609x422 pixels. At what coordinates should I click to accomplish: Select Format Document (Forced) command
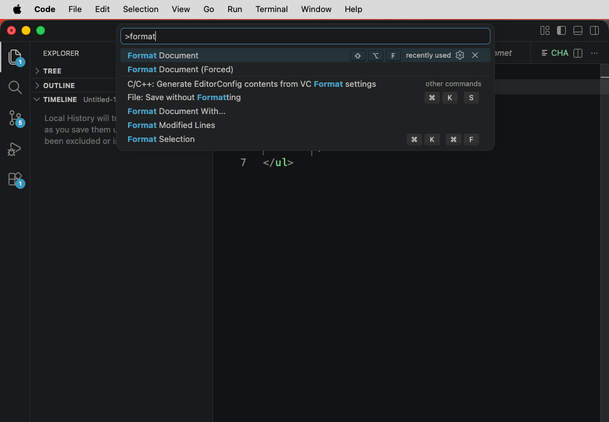305,69
